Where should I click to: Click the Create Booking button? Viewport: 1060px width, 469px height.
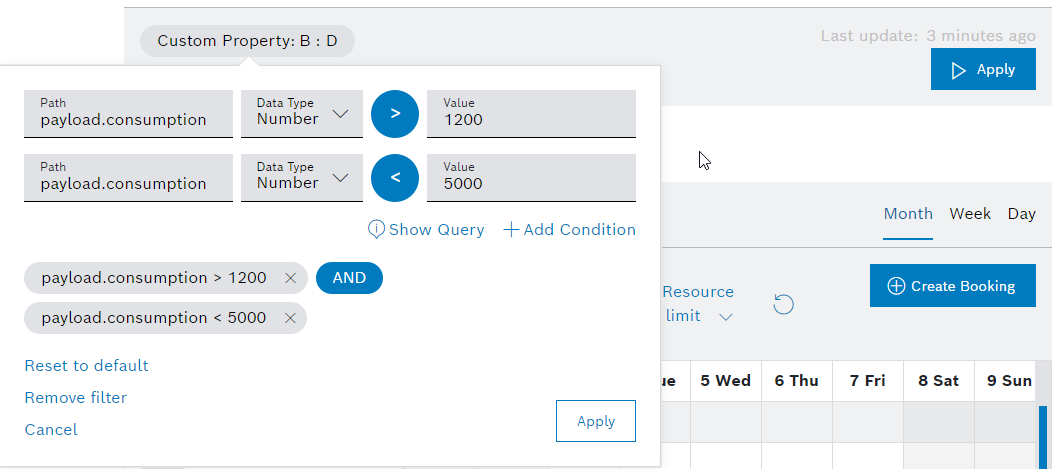pos(952,286)
